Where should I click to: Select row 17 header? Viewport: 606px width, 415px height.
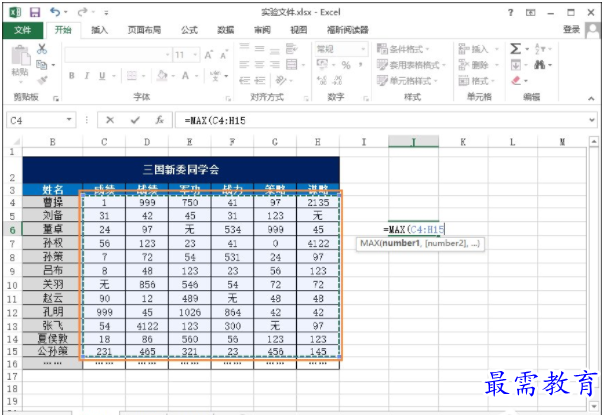coord(12,376)
